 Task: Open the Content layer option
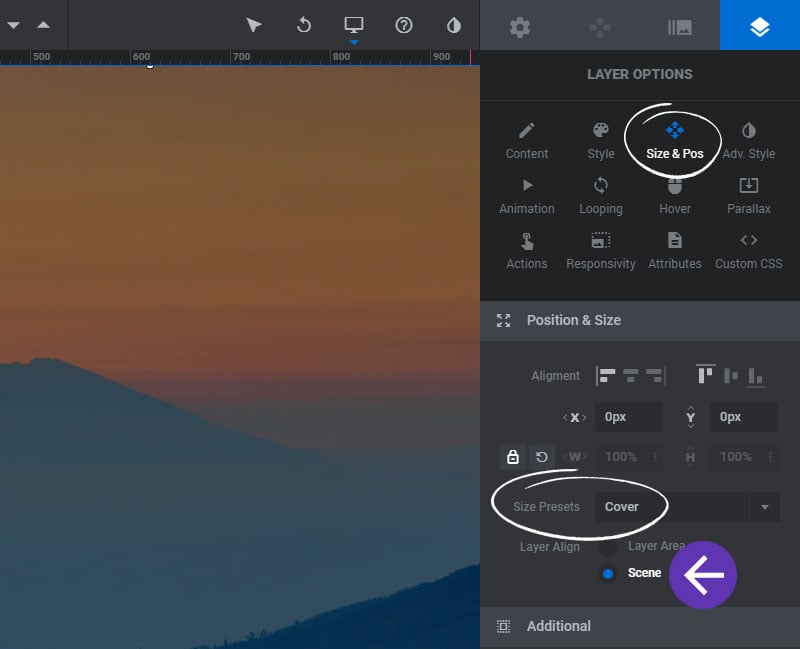tap(527, 141)
